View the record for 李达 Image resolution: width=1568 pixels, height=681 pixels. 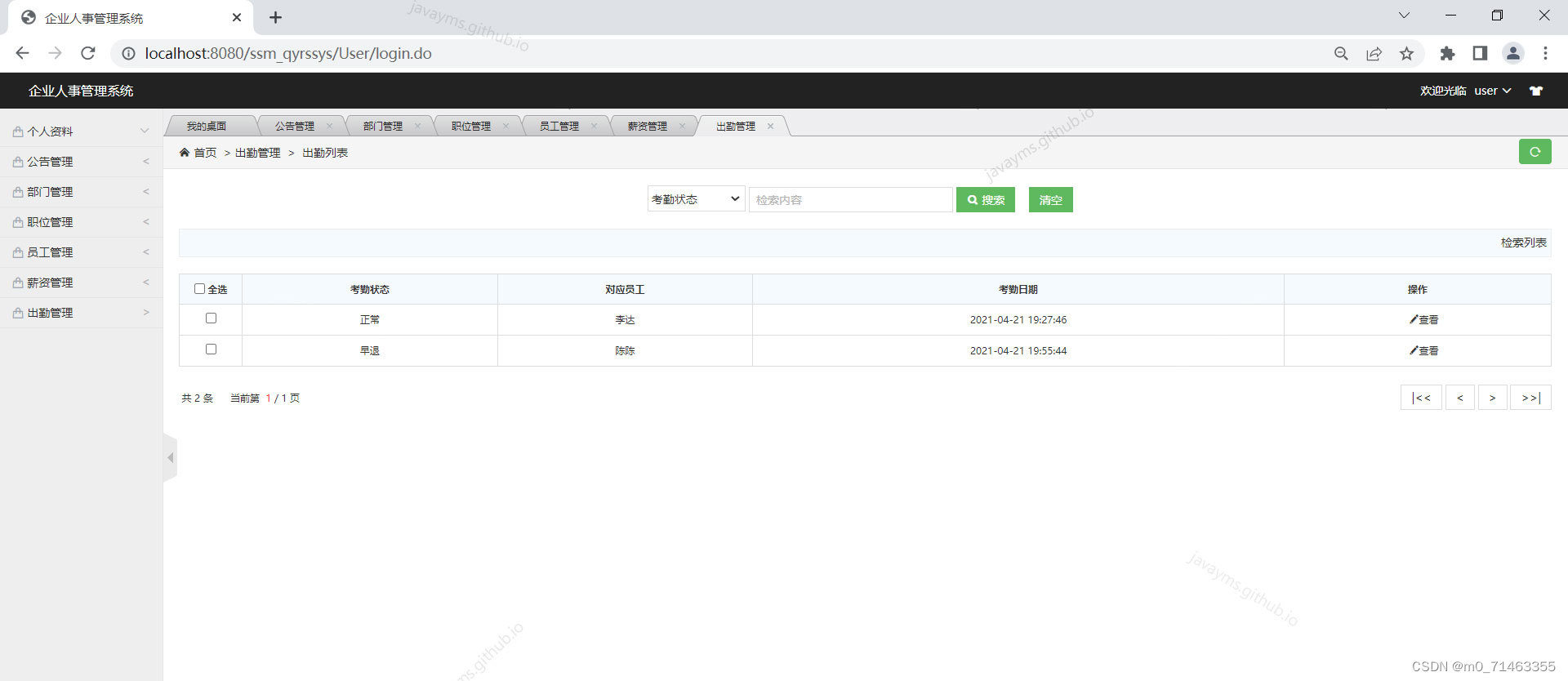click(1423, 319)
